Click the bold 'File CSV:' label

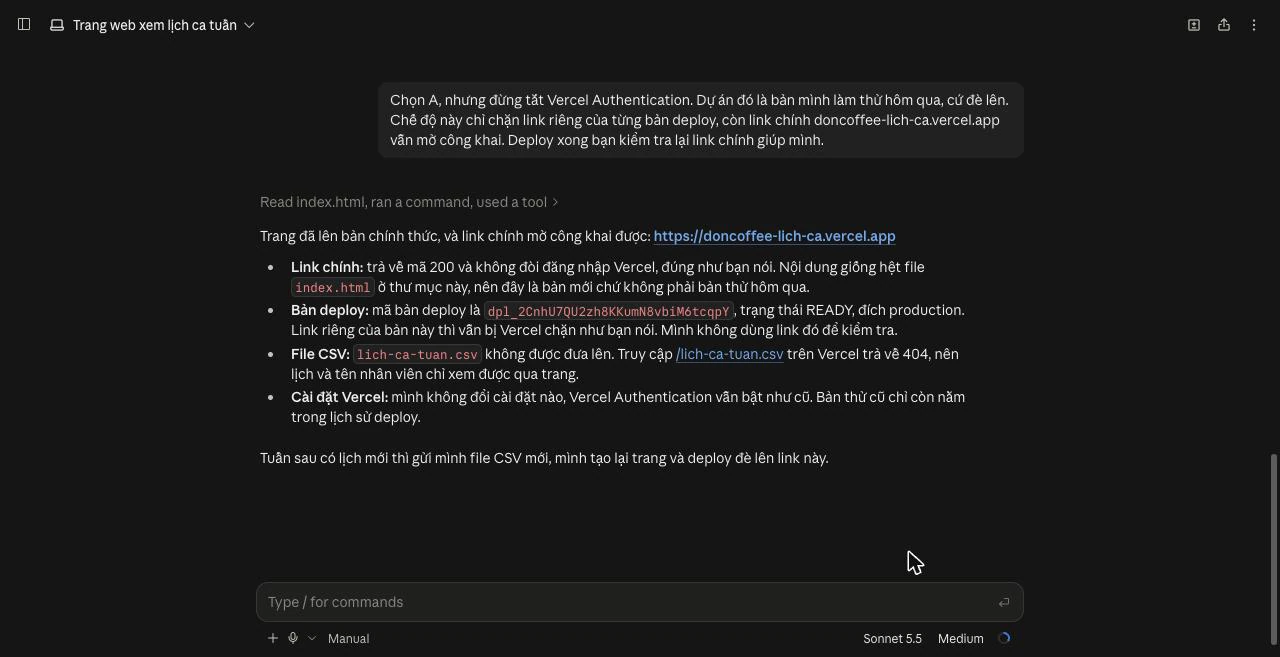pos(320,354)
